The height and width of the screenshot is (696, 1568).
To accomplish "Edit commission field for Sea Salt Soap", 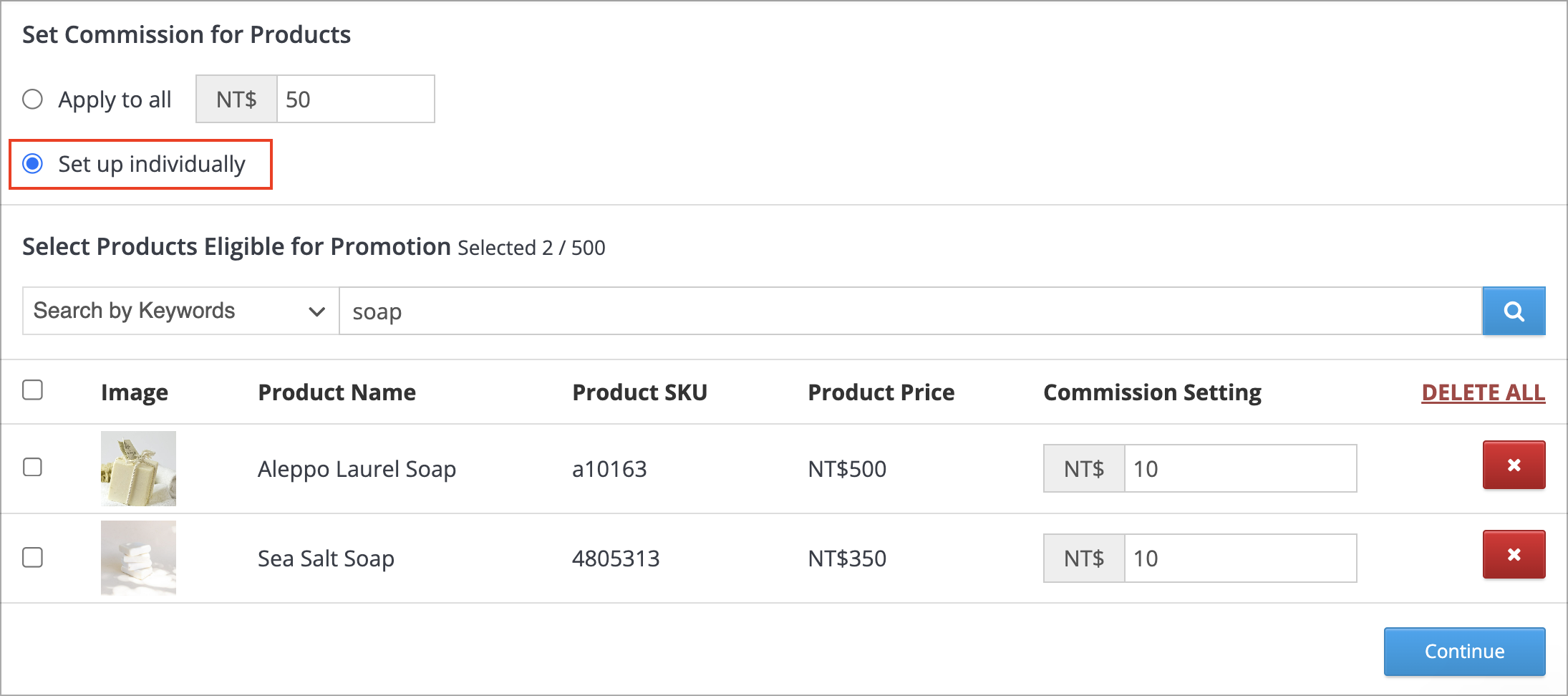I will point(1240,558).
